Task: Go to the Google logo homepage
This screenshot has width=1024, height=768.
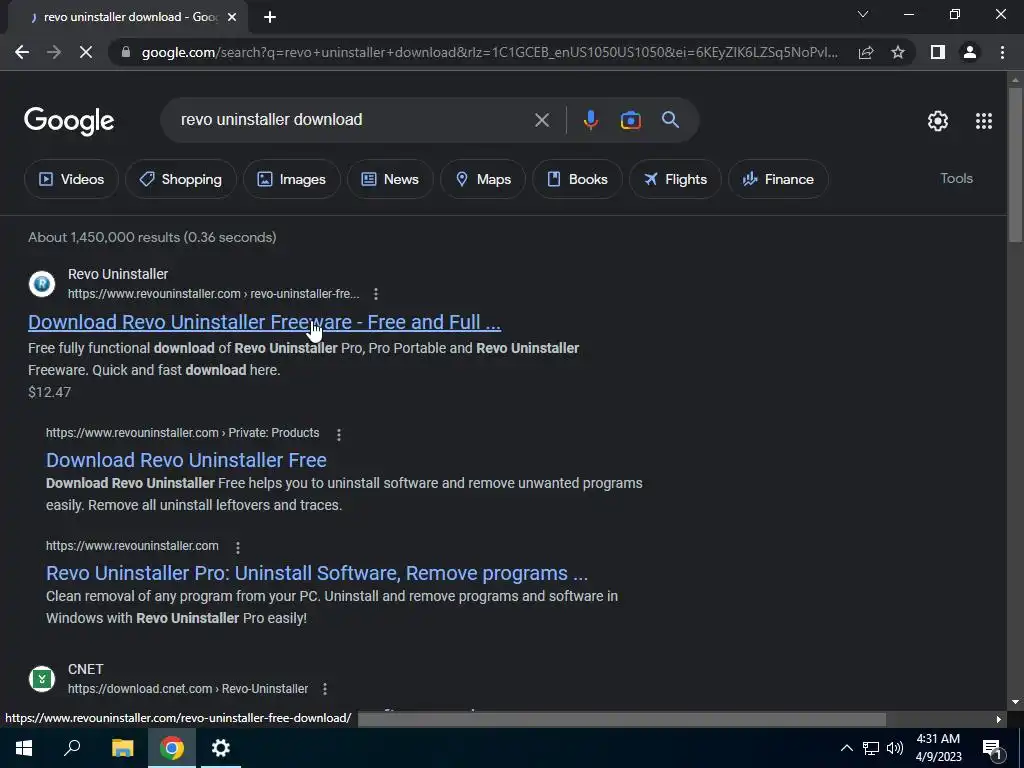Action: [69, 121]
